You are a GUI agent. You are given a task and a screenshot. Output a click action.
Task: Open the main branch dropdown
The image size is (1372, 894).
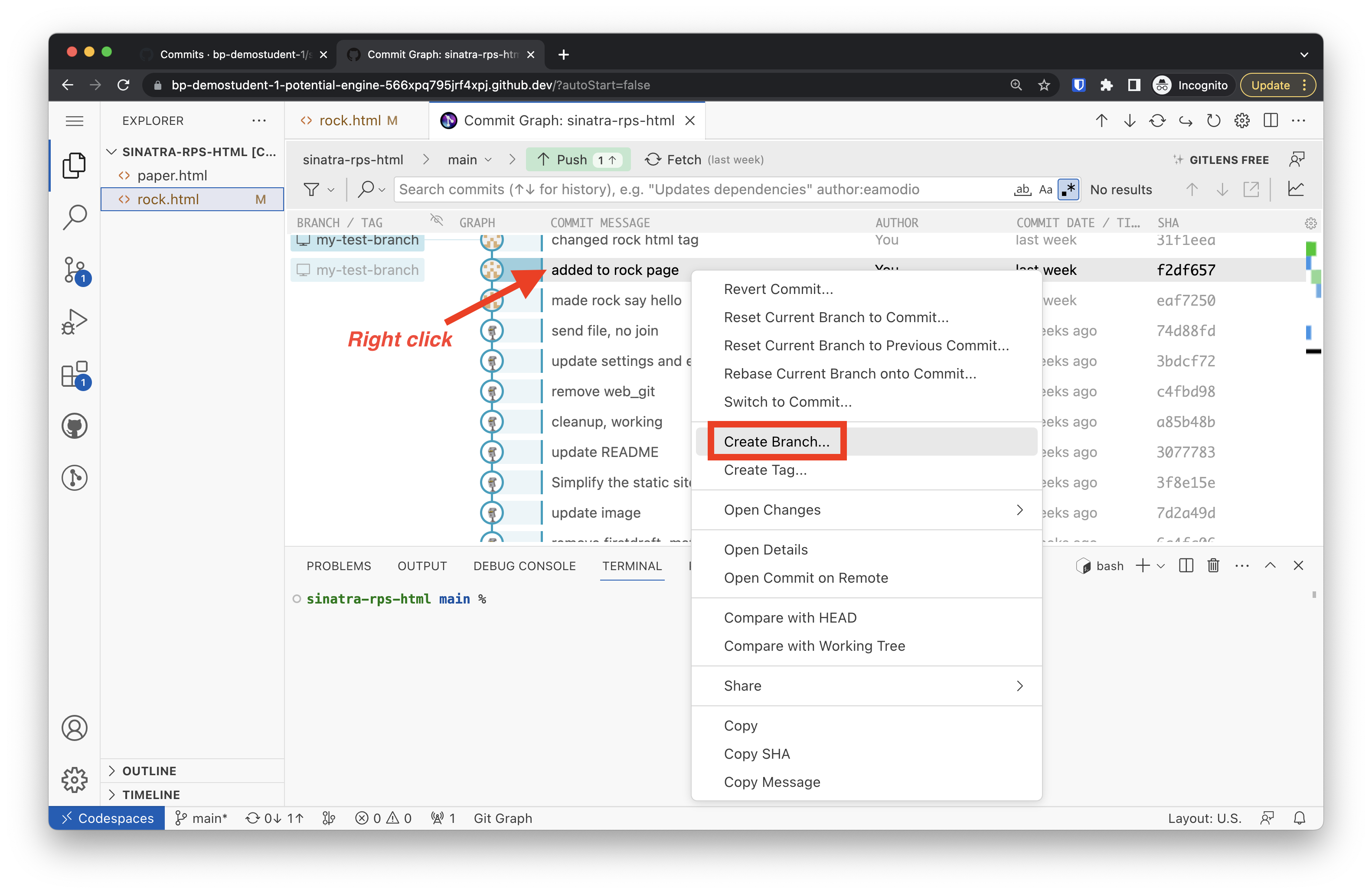[469, 160]
